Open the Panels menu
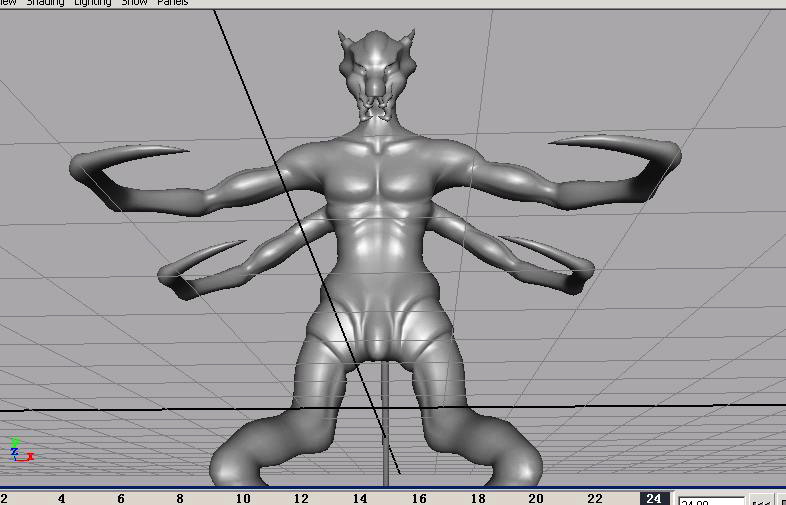The width and height of the screenshot is (786, 505). click(172, 3)
